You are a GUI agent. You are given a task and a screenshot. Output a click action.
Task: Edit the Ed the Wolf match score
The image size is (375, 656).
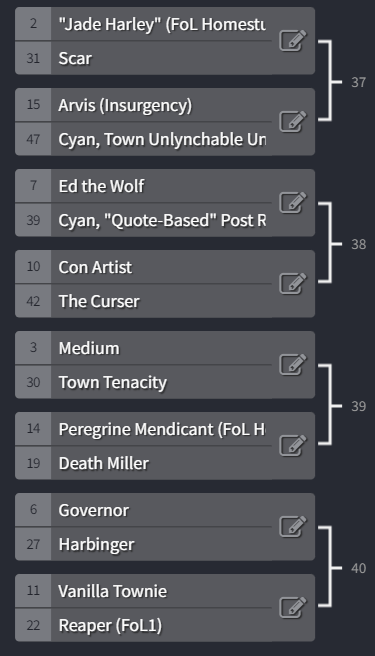(x=293, y=202)
